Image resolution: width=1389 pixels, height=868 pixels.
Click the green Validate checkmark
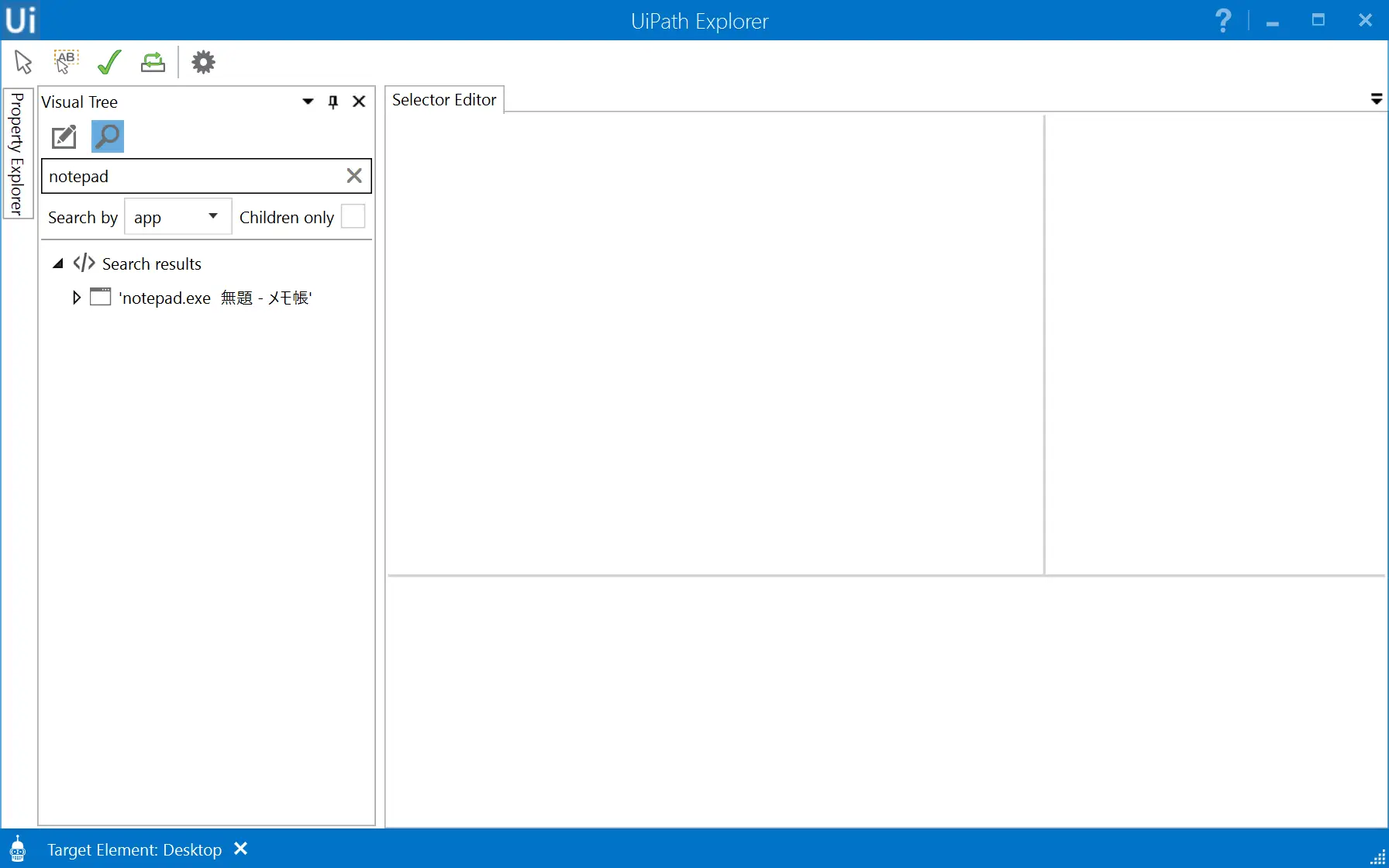click(109, 62)
